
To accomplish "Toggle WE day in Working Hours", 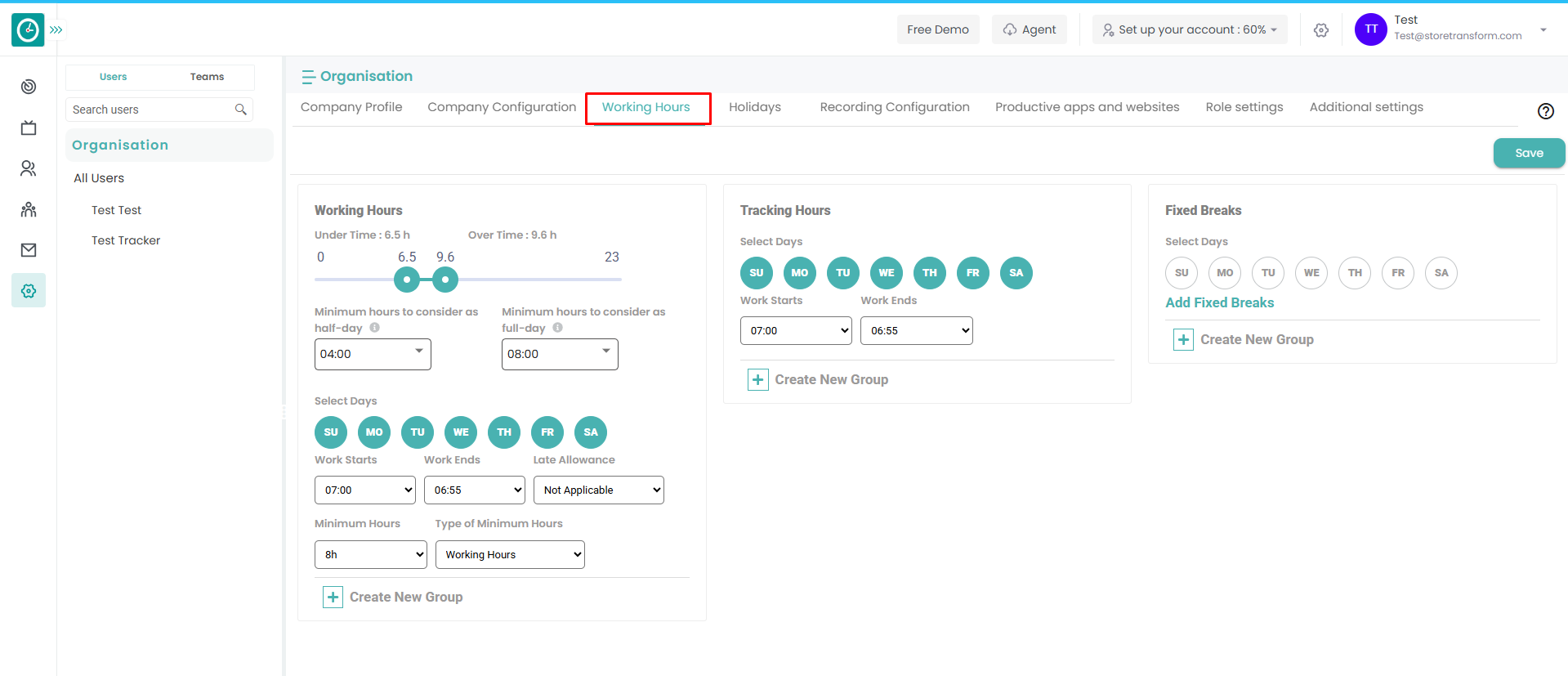I will coord(461,432).
